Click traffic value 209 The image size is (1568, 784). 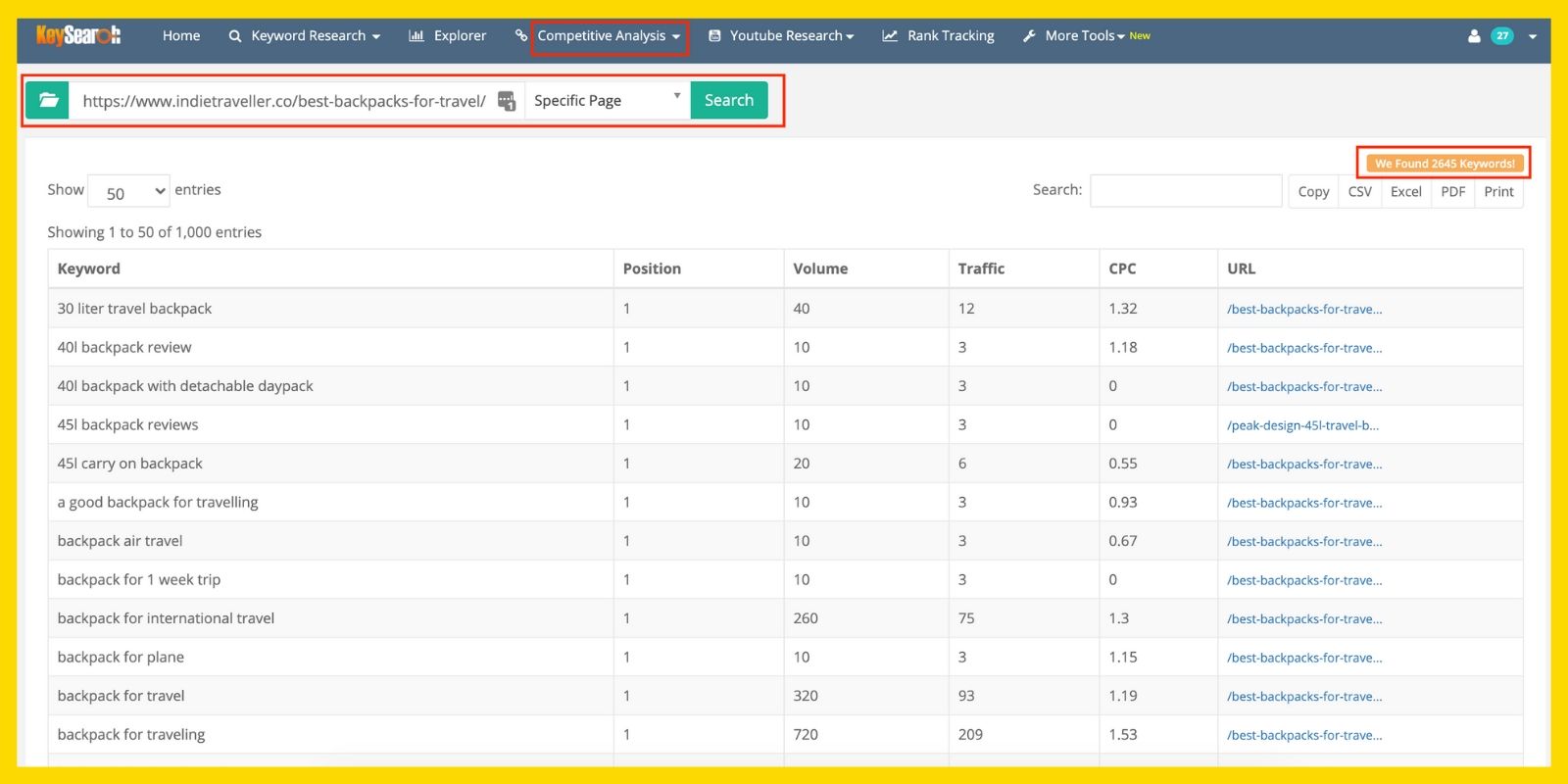(x=970, y=735)
